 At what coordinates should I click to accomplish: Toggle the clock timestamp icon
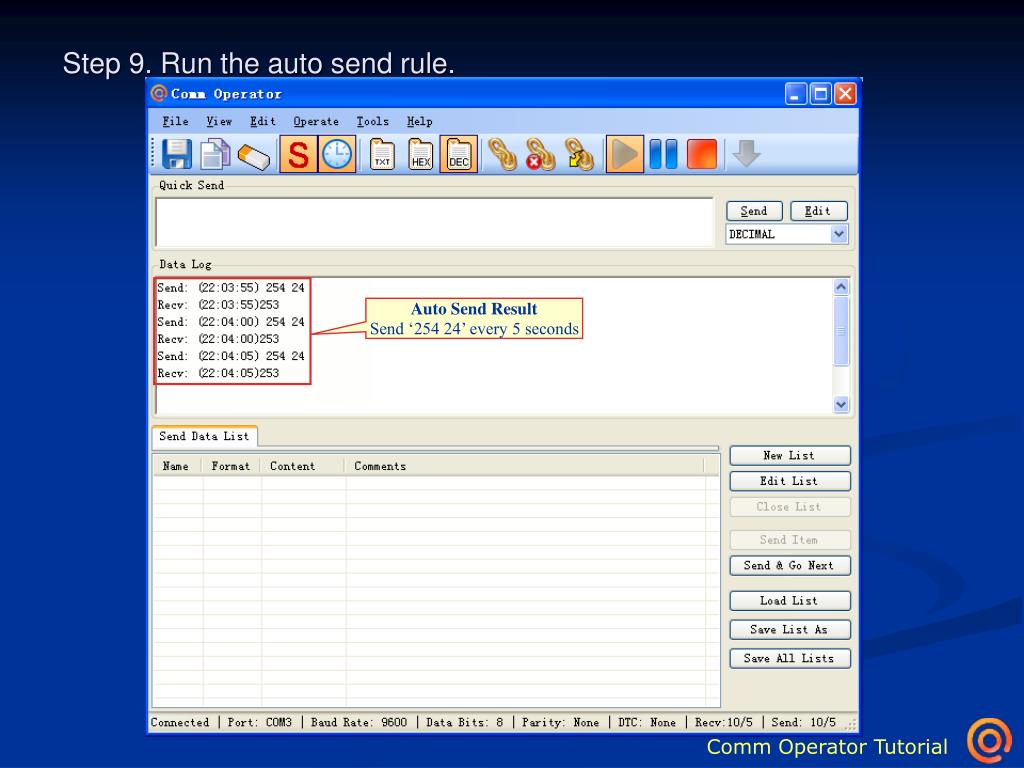(x=337, y=155)
